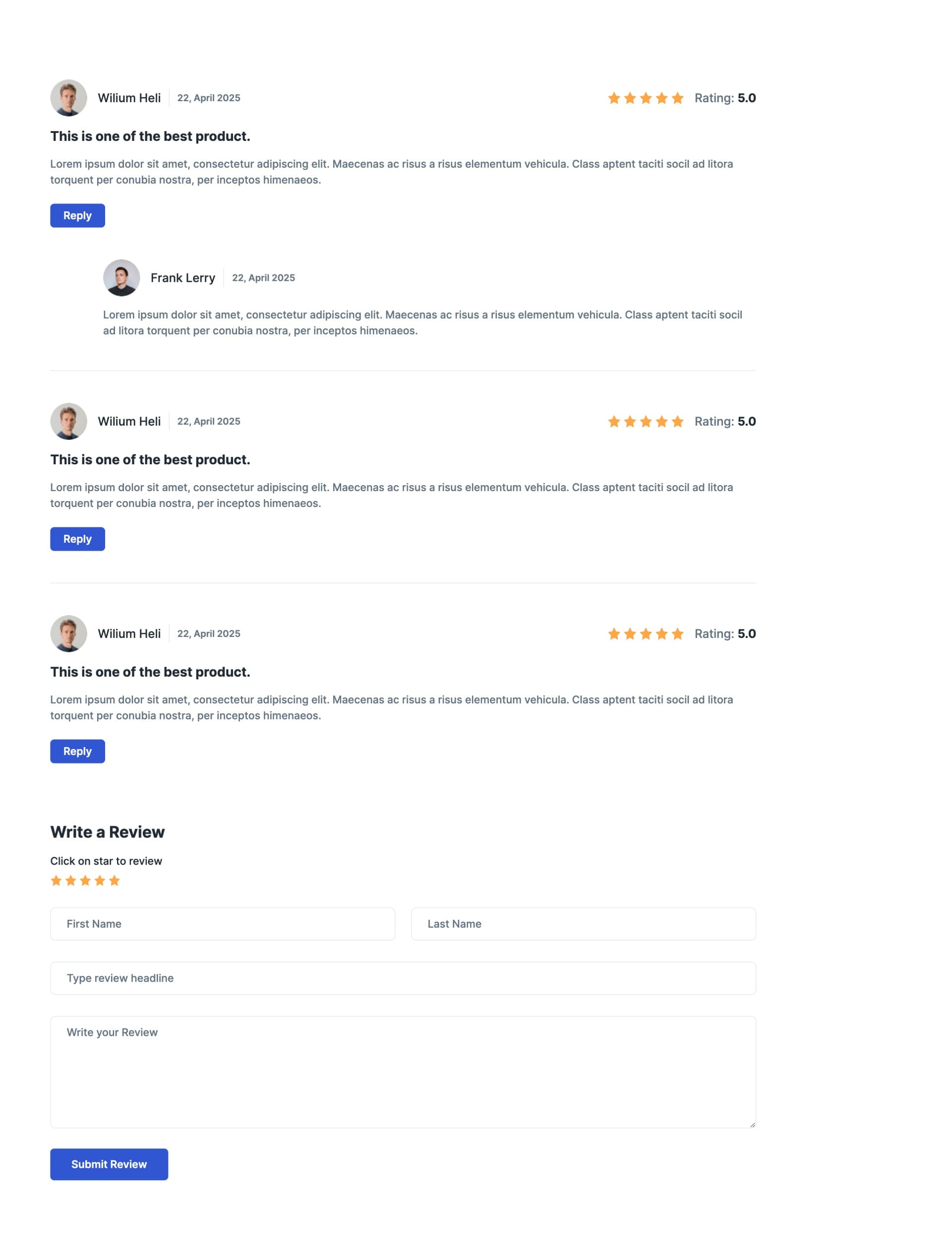Select first star in rating section
952x1260 pixels.
[56, 880]
